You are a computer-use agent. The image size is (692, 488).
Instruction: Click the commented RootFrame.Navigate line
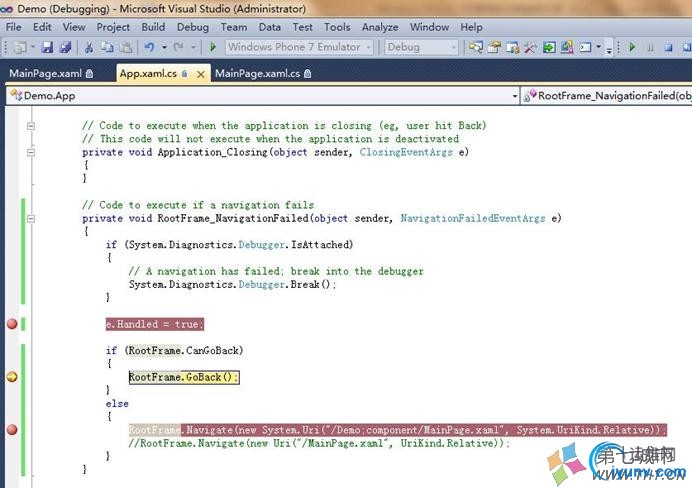[319, 443]
